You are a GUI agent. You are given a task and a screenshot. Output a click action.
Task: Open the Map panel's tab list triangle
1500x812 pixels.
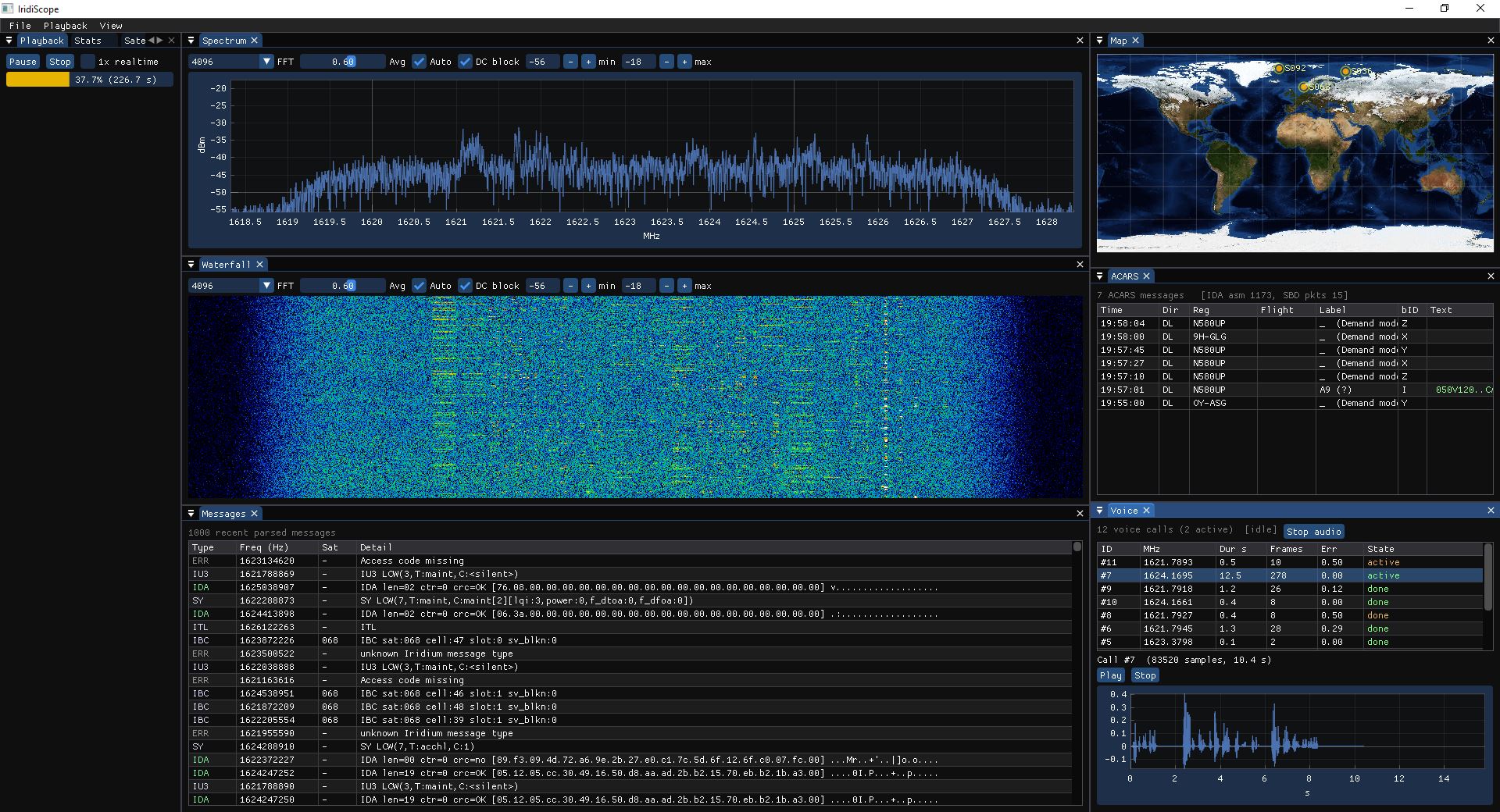click(1100, 41)
